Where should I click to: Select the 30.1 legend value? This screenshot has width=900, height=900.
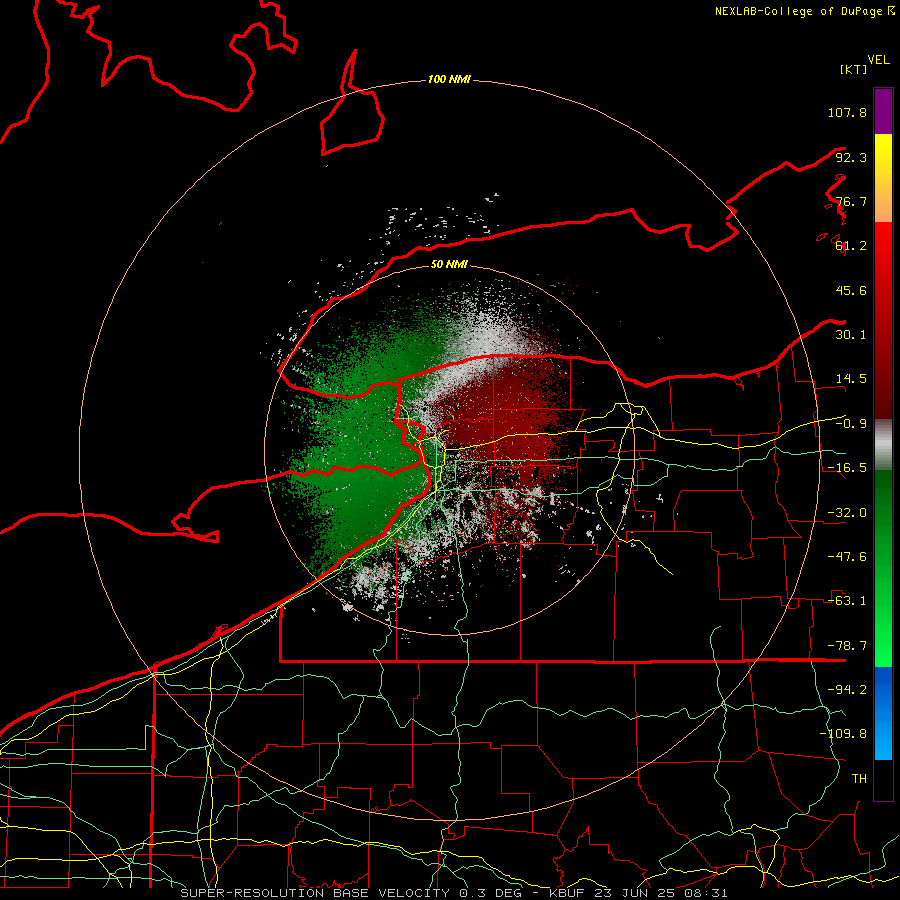[851, 335]
